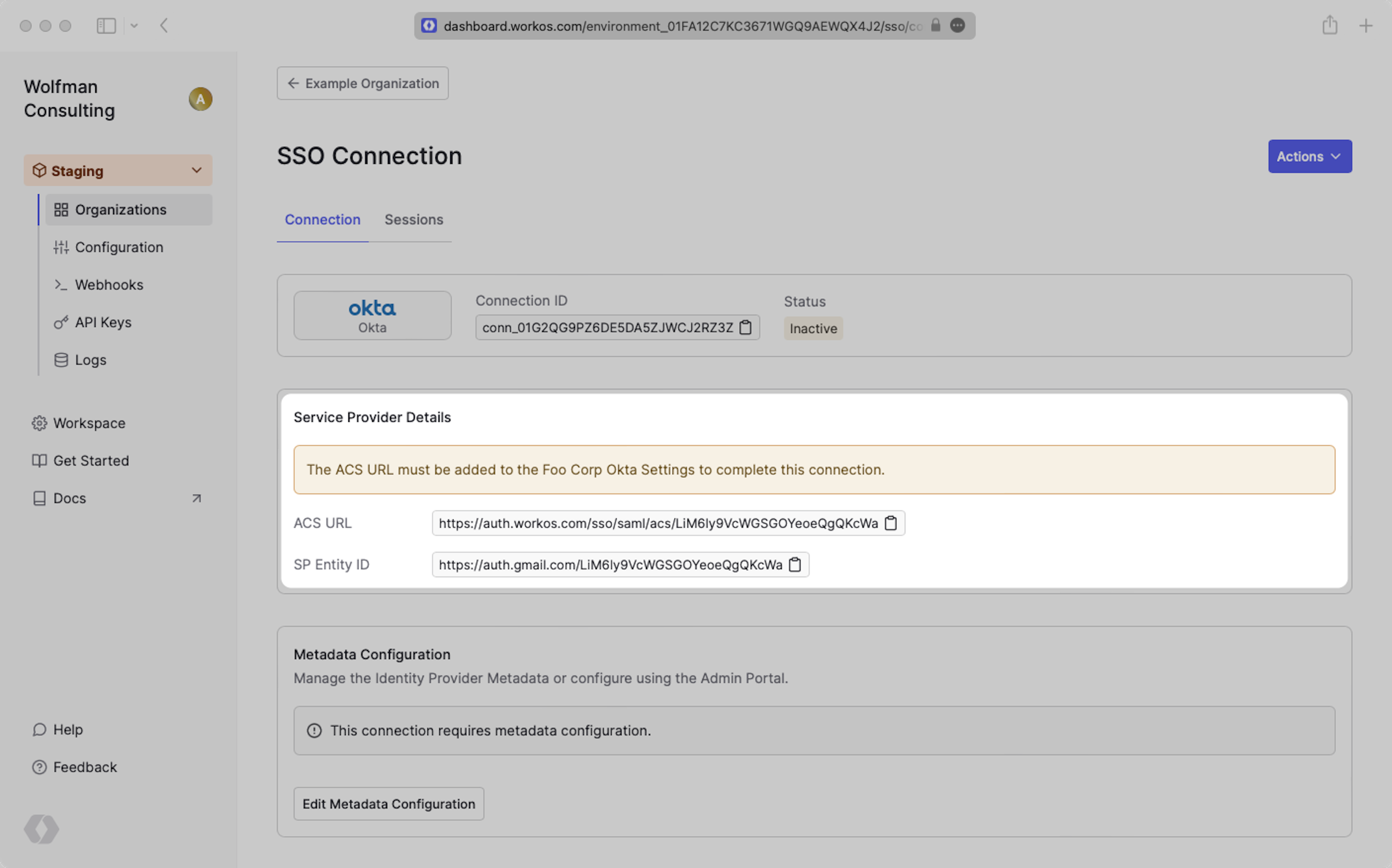Click the Safari share icon
Screen dimensions: 1392x868
click(x=1329, y=25)
